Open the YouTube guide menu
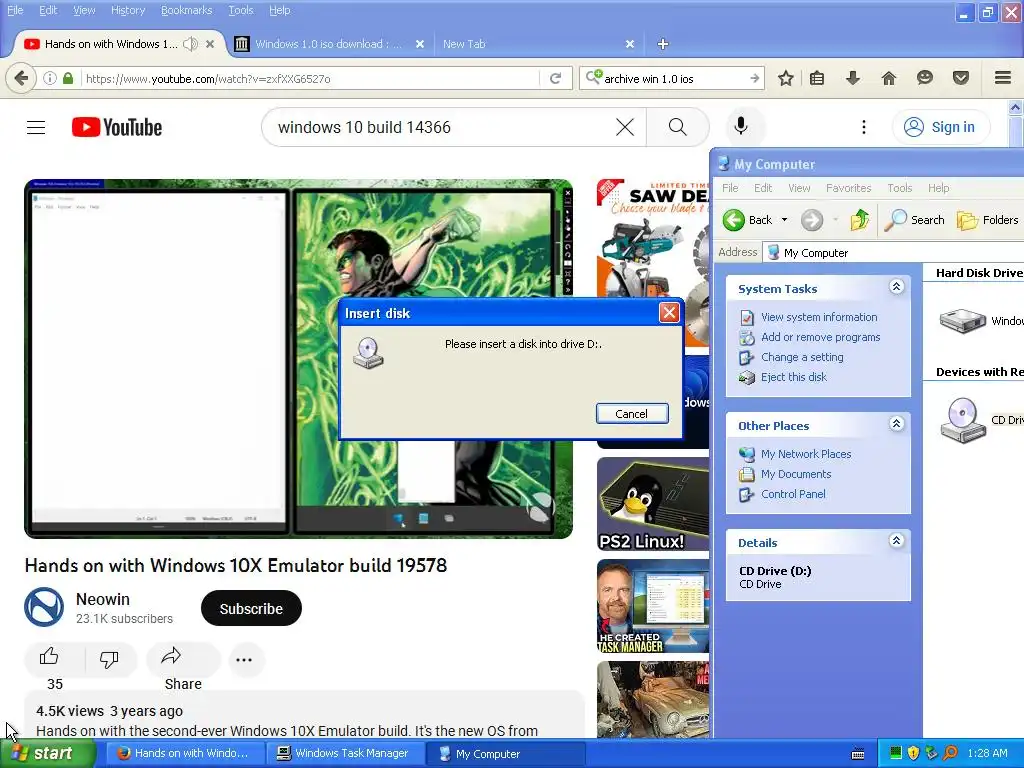The height and width of the screenshot is (768, 1024). [x=36, y=127]
